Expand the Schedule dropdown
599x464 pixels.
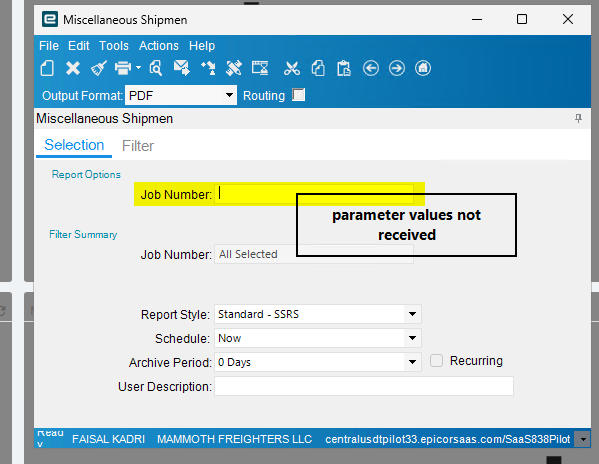tap(412, 338)
